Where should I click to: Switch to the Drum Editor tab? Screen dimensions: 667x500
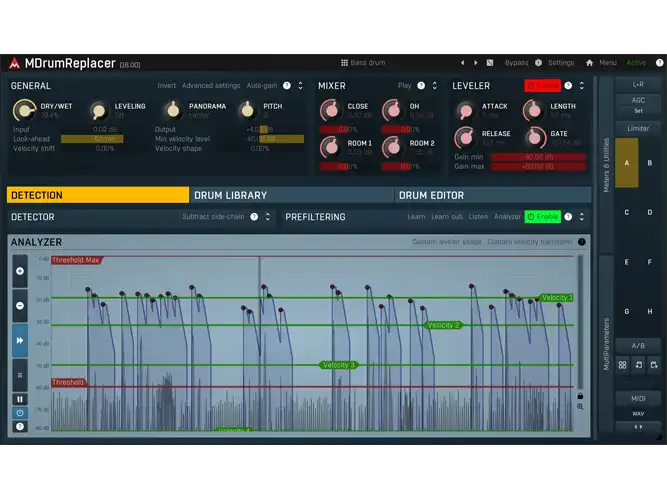coord(493,195)
